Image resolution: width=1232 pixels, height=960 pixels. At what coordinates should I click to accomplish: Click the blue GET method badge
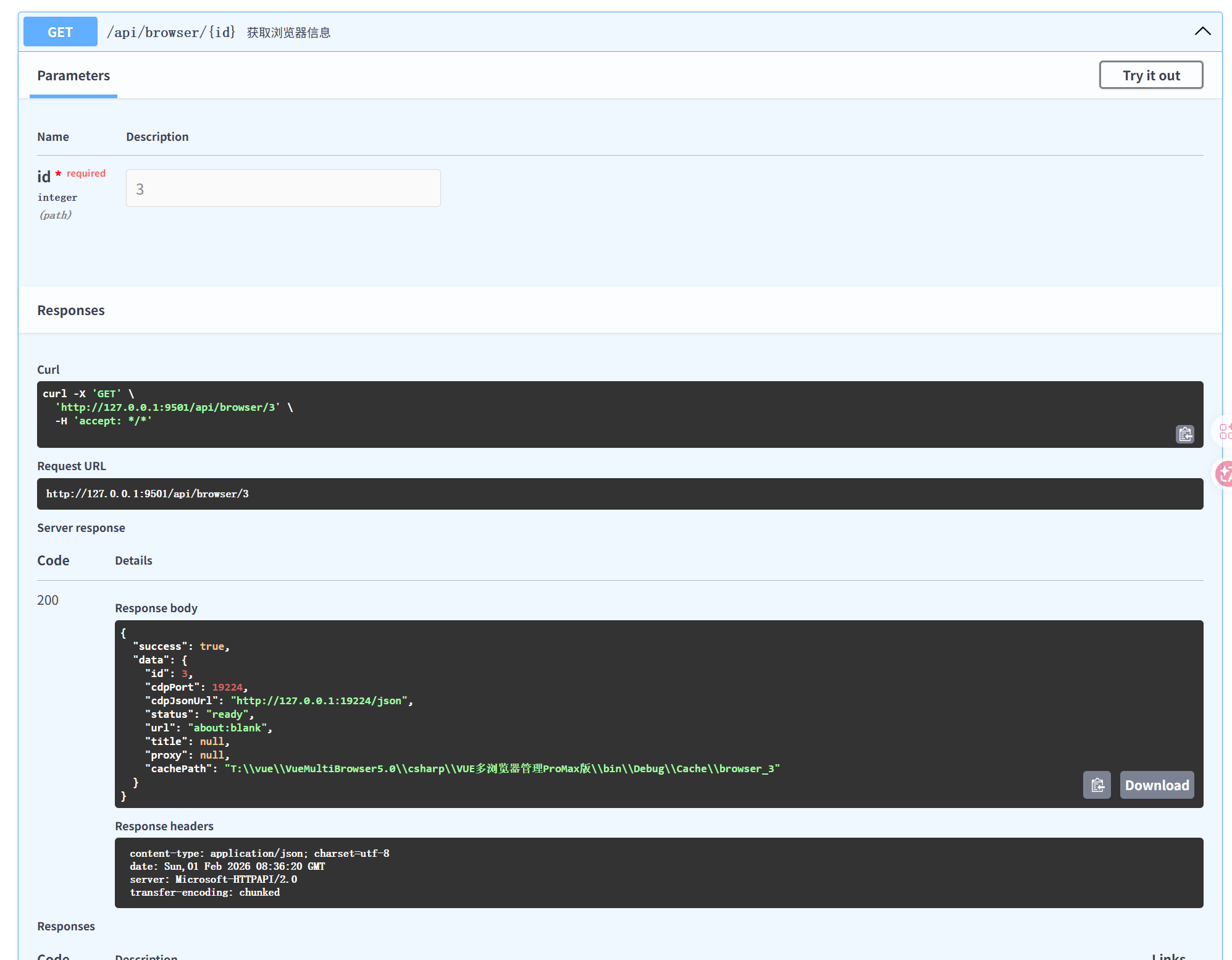click(x=61, y=32)
